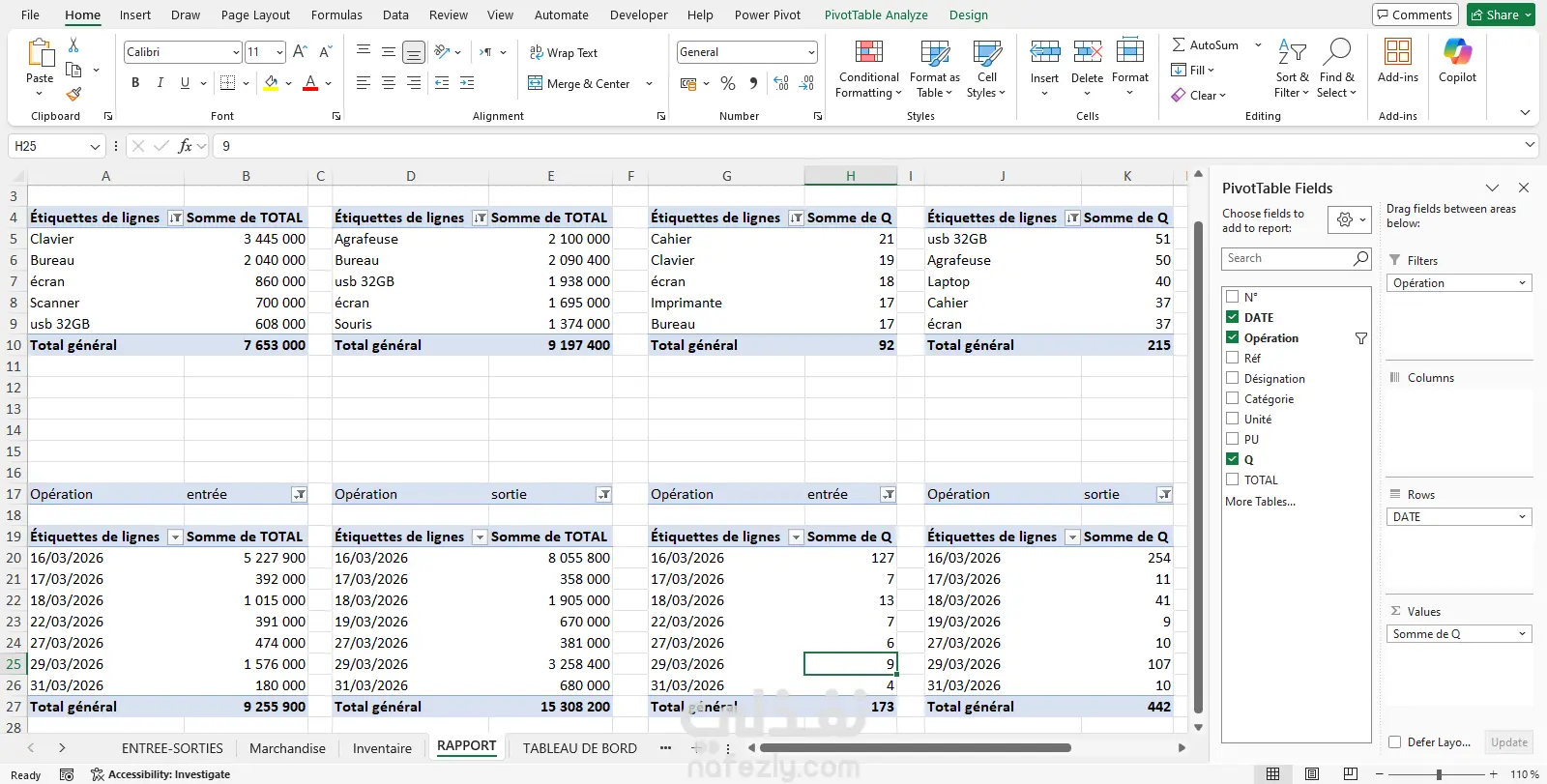Click the Comments button
The image size is (1547, 784).
pyautogui.click(x=1416, y=15)
